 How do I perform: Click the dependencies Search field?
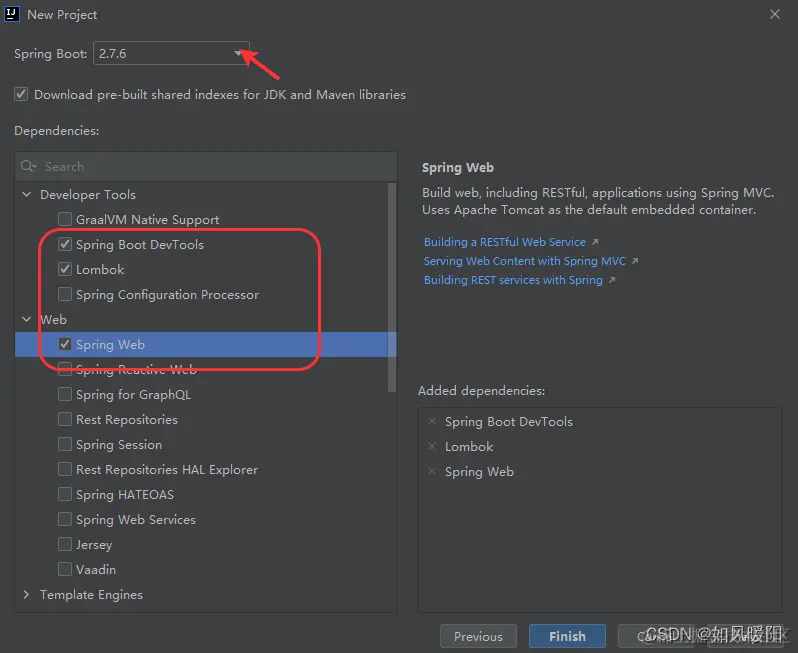[x=206, y=166]
